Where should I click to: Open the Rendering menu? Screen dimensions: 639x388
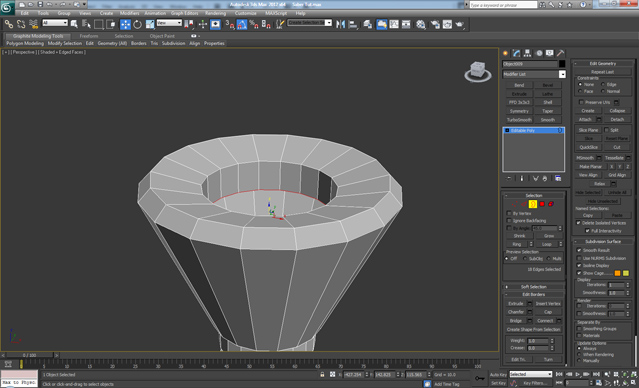click(x=216, y=13)
